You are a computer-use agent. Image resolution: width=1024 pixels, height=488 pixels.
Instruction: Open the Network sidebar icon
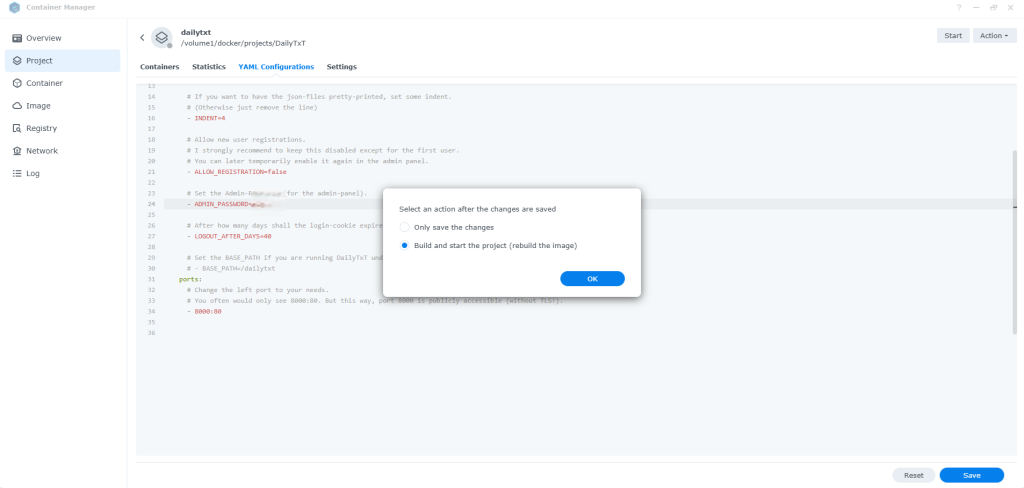pyautogui.click(x=17, y=151)
